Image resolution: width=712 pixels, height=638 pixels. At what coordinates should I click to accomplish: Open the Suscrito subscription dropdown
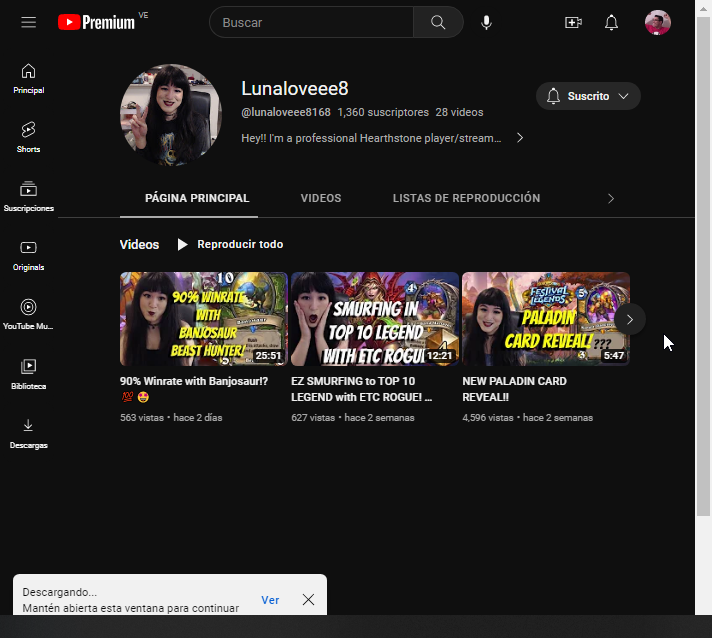click(588, 96)
